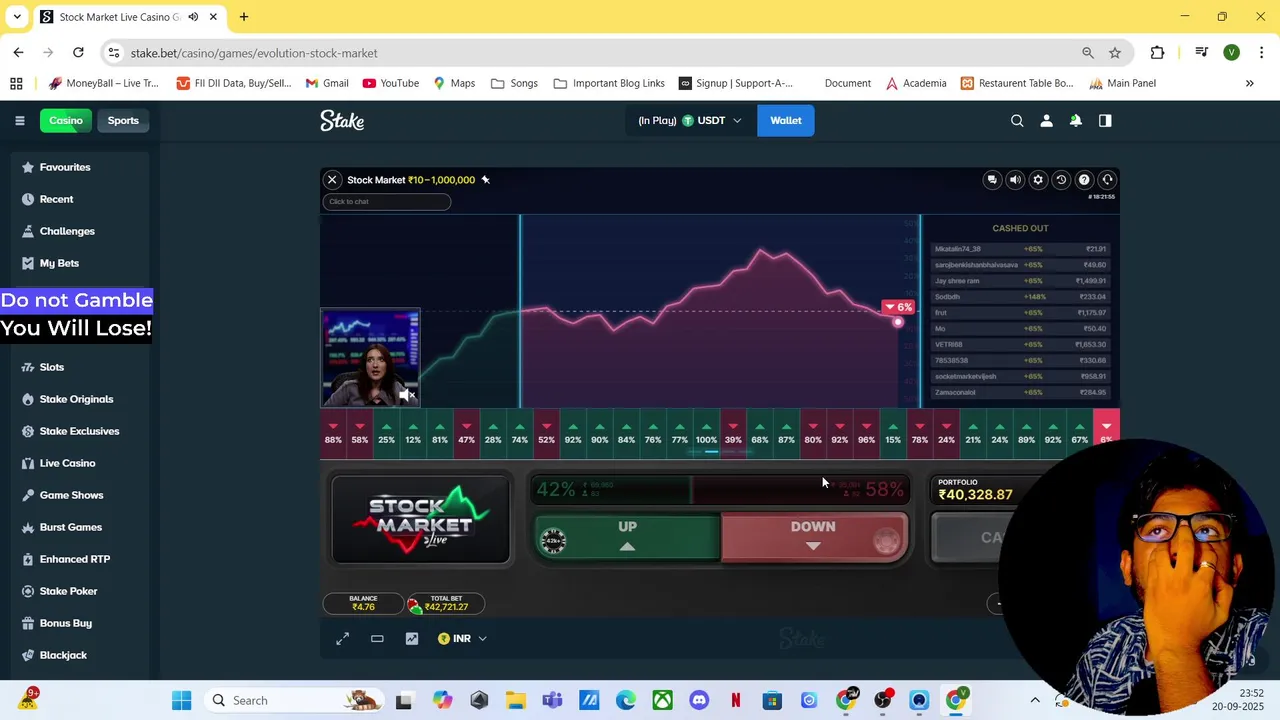
Task: Open the game settings gear
Action: point(1038,180)
